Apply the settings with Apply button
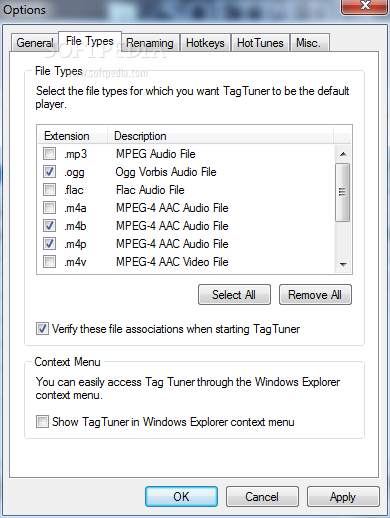The width and height of the screenshot is (390, 518). [343, 497]
